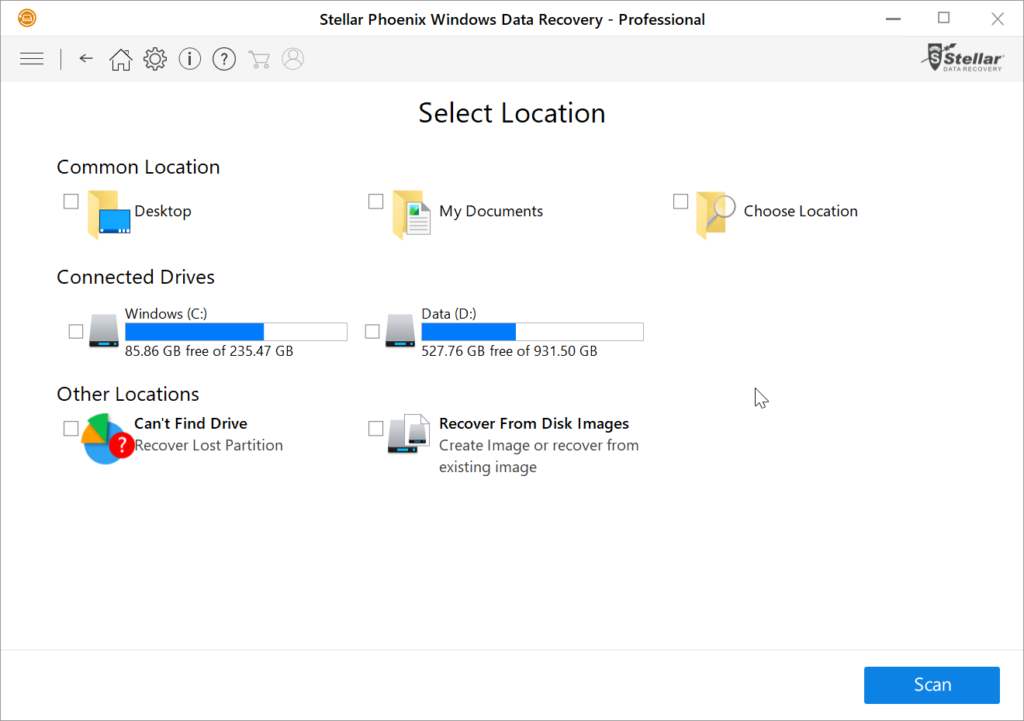Click the Can't Find Drive title
The image size is (1024, 721).
click(x=191, y=423)
